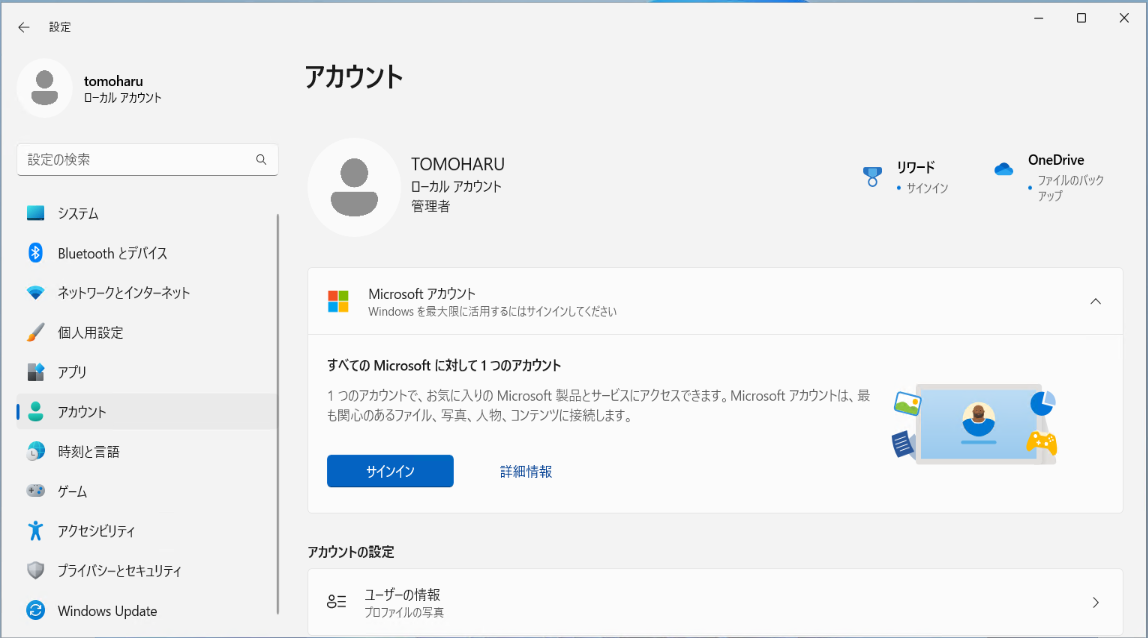Screen dimensions: 1148x638
Task: Click the 設定の検索 search field
Action: coord(147,160)
